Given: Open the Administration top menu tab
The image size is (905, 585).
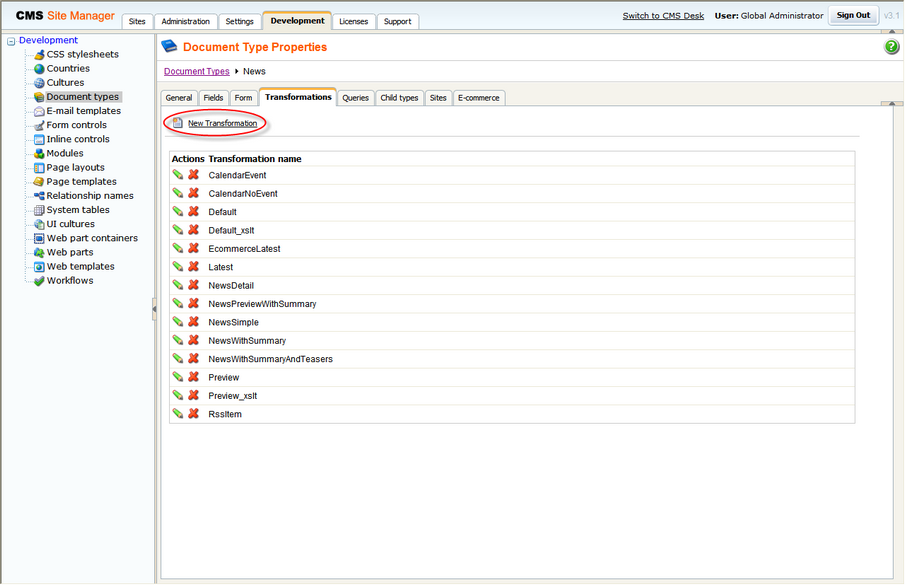Looking at the screenshot, I should click(186, 21).
